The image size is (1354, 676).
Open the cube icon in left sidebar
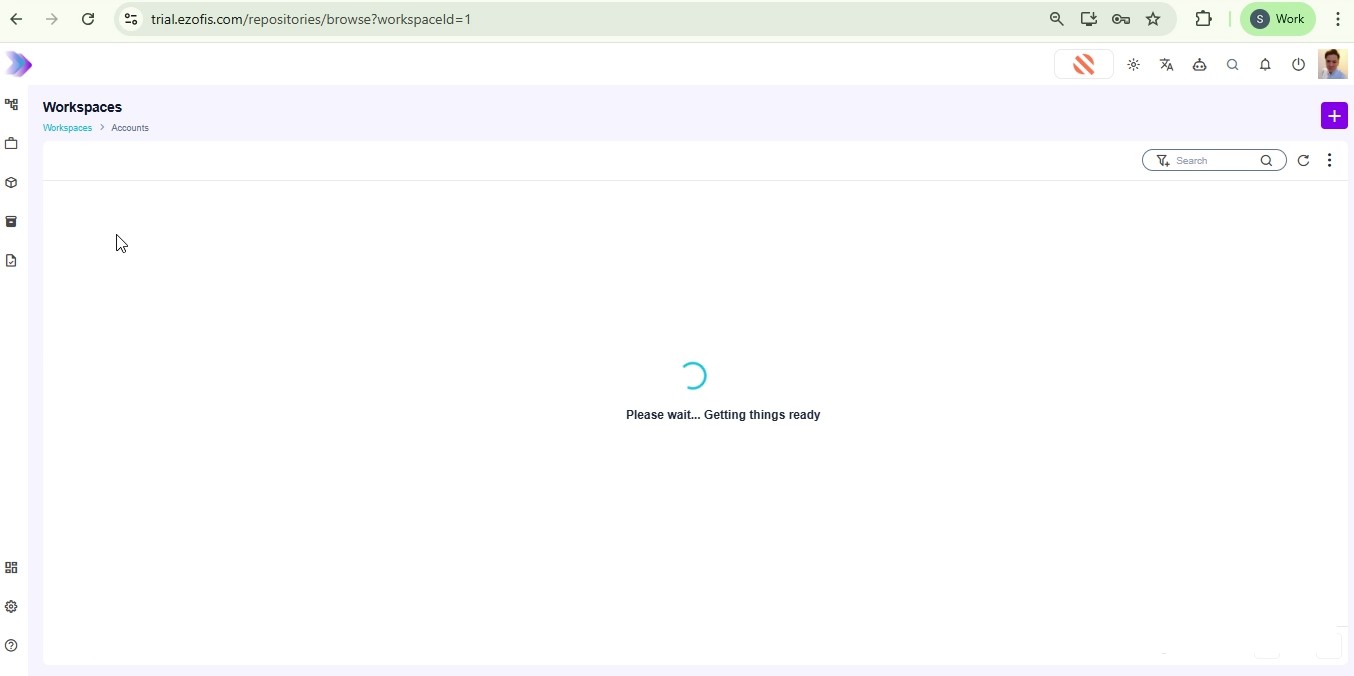pyautogui.click(x=12, y=183)
